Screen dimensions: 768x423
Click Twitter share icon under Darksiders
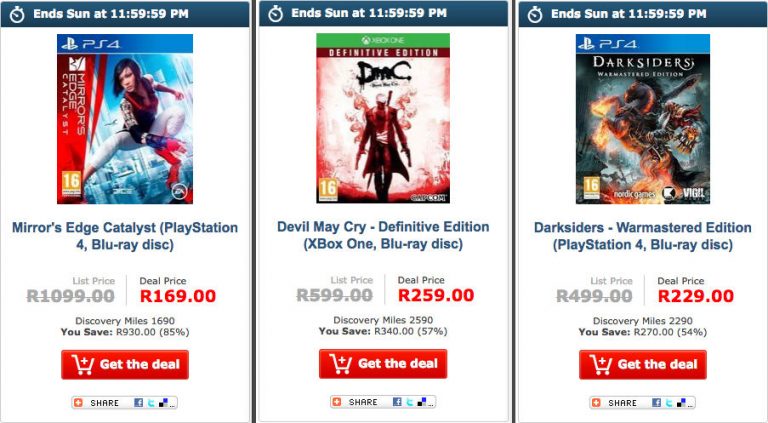tap(669, 402)
